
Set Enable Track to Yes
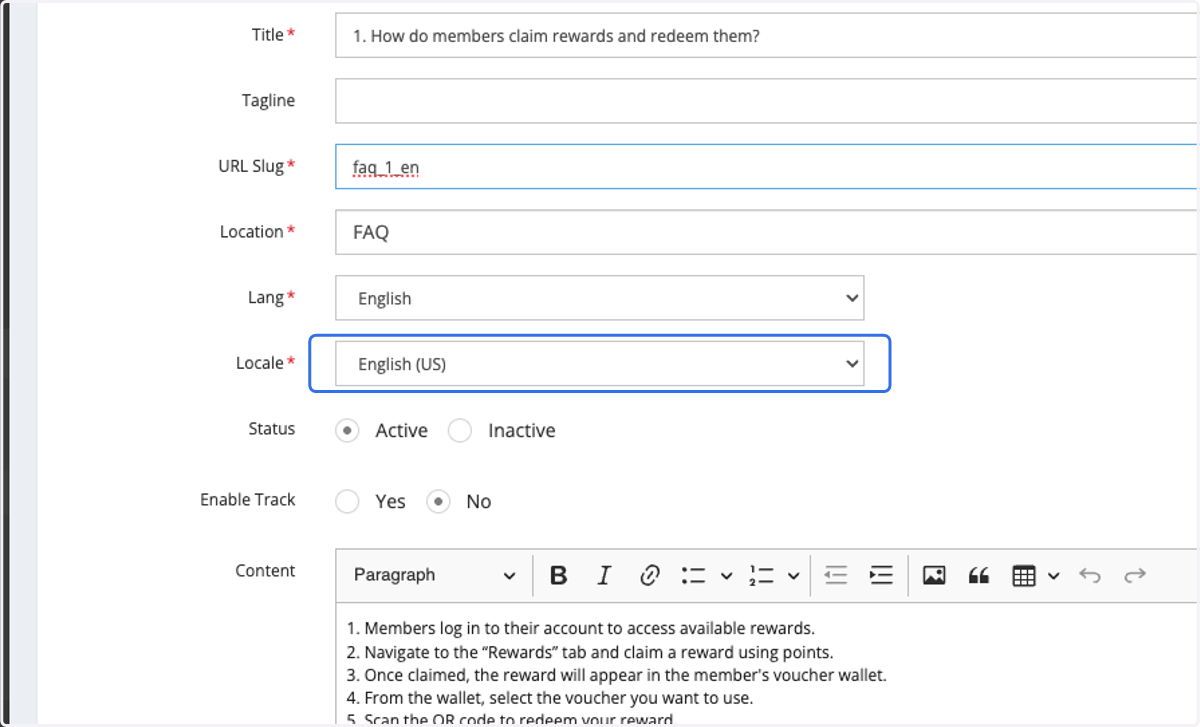pos(347,502)
